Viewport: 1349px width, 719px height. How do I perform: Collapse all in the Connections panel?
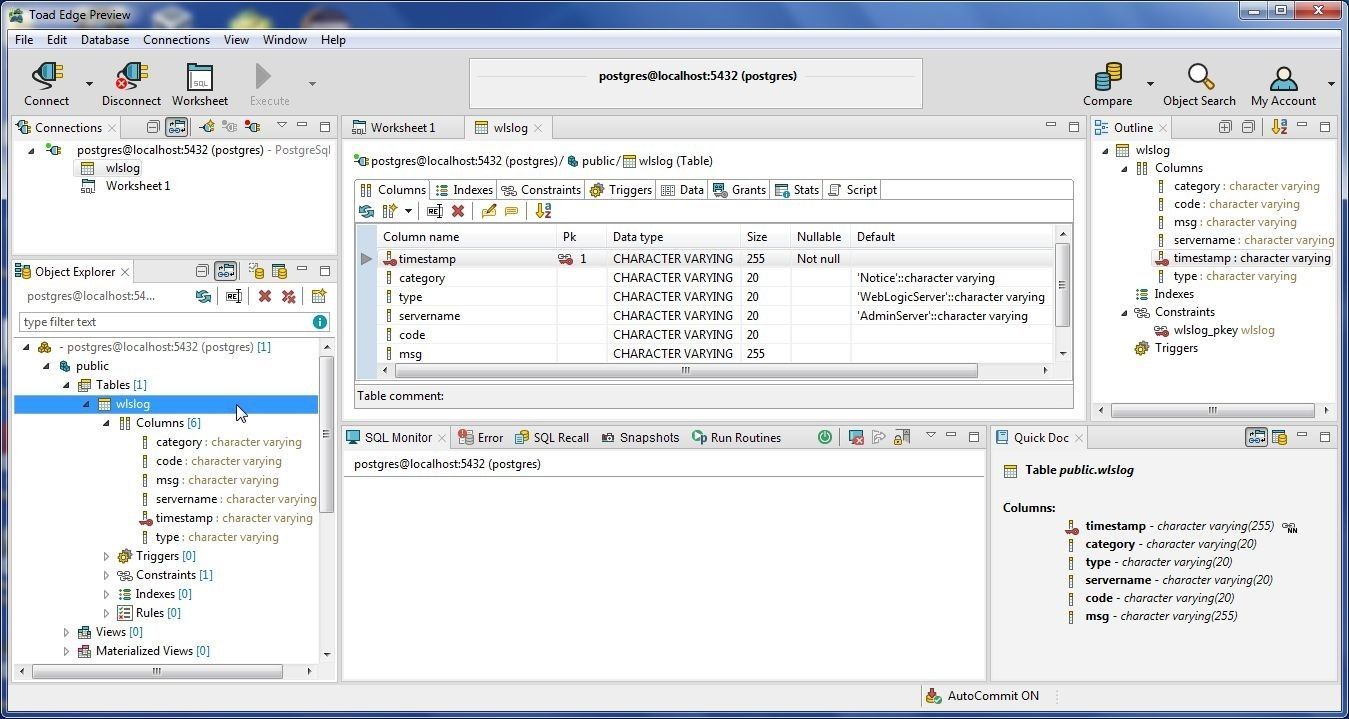pyautogui.click(x=153, y=127)
